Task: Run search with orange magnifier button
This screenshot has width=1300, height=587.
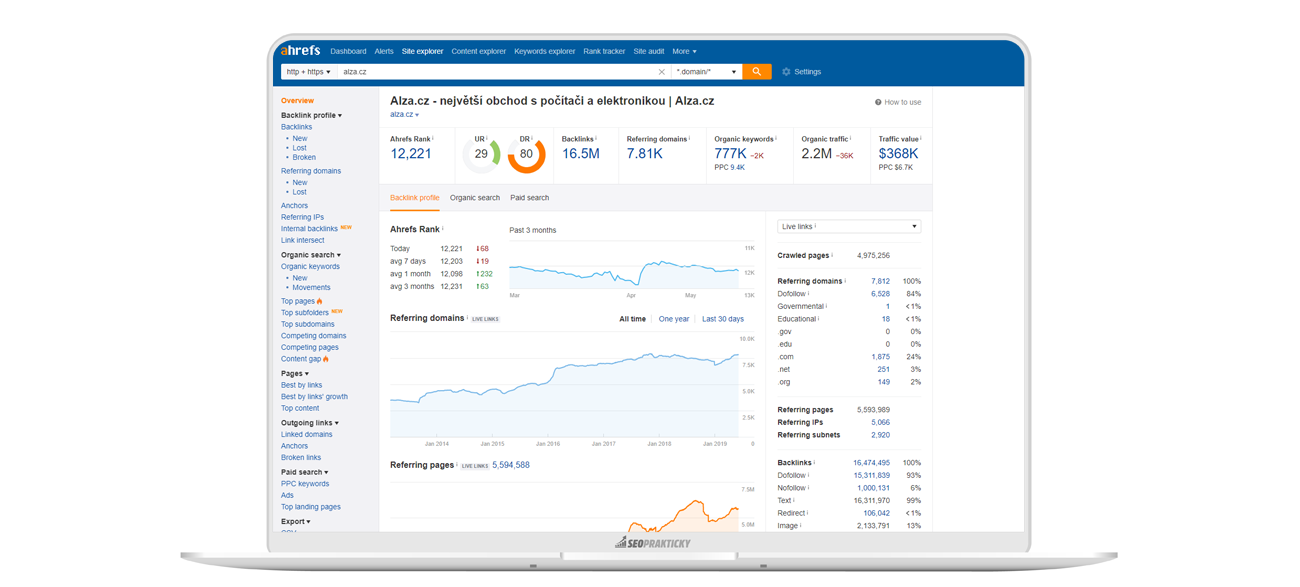Action: [757, 72]
